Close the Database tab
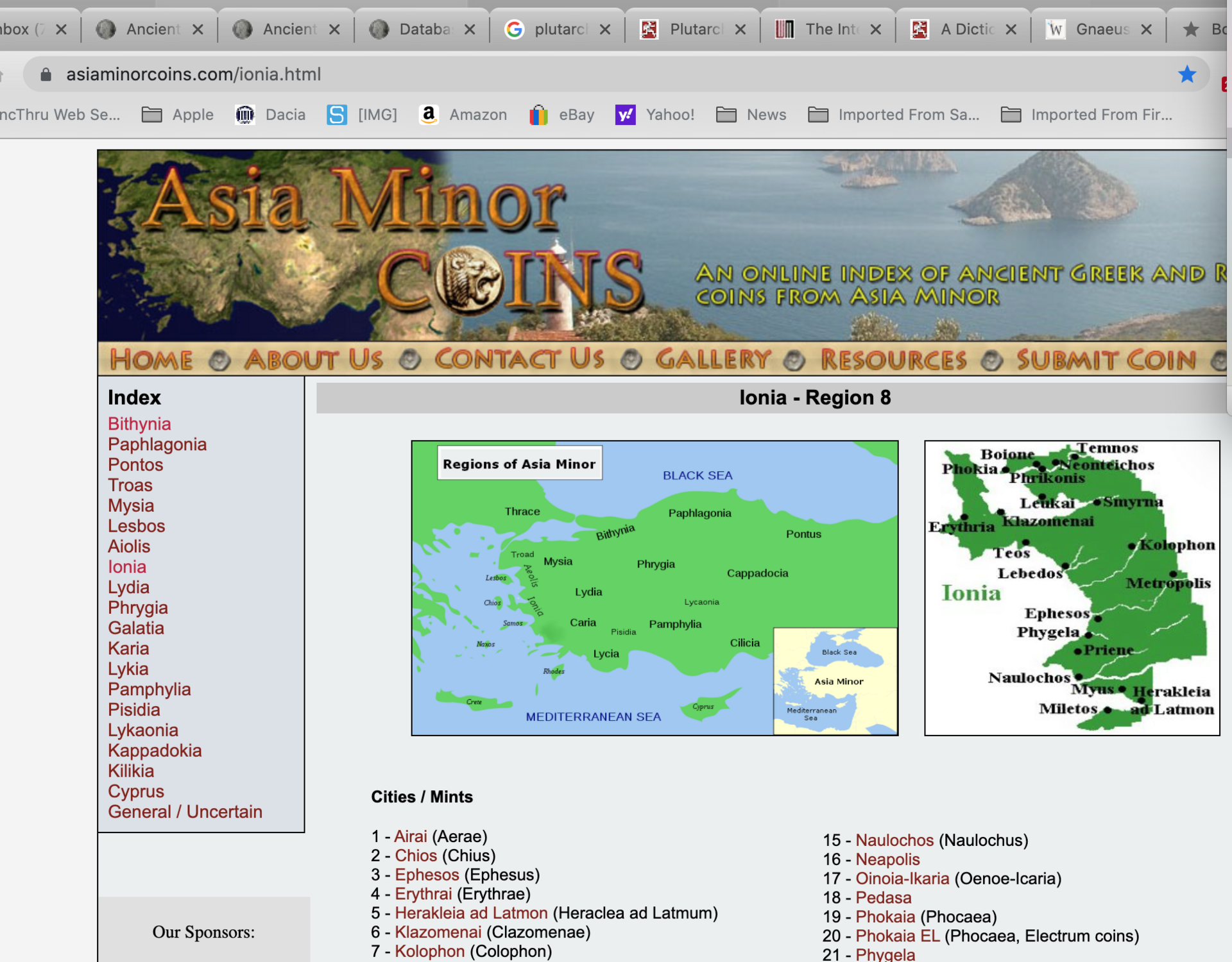 (470, 30)
